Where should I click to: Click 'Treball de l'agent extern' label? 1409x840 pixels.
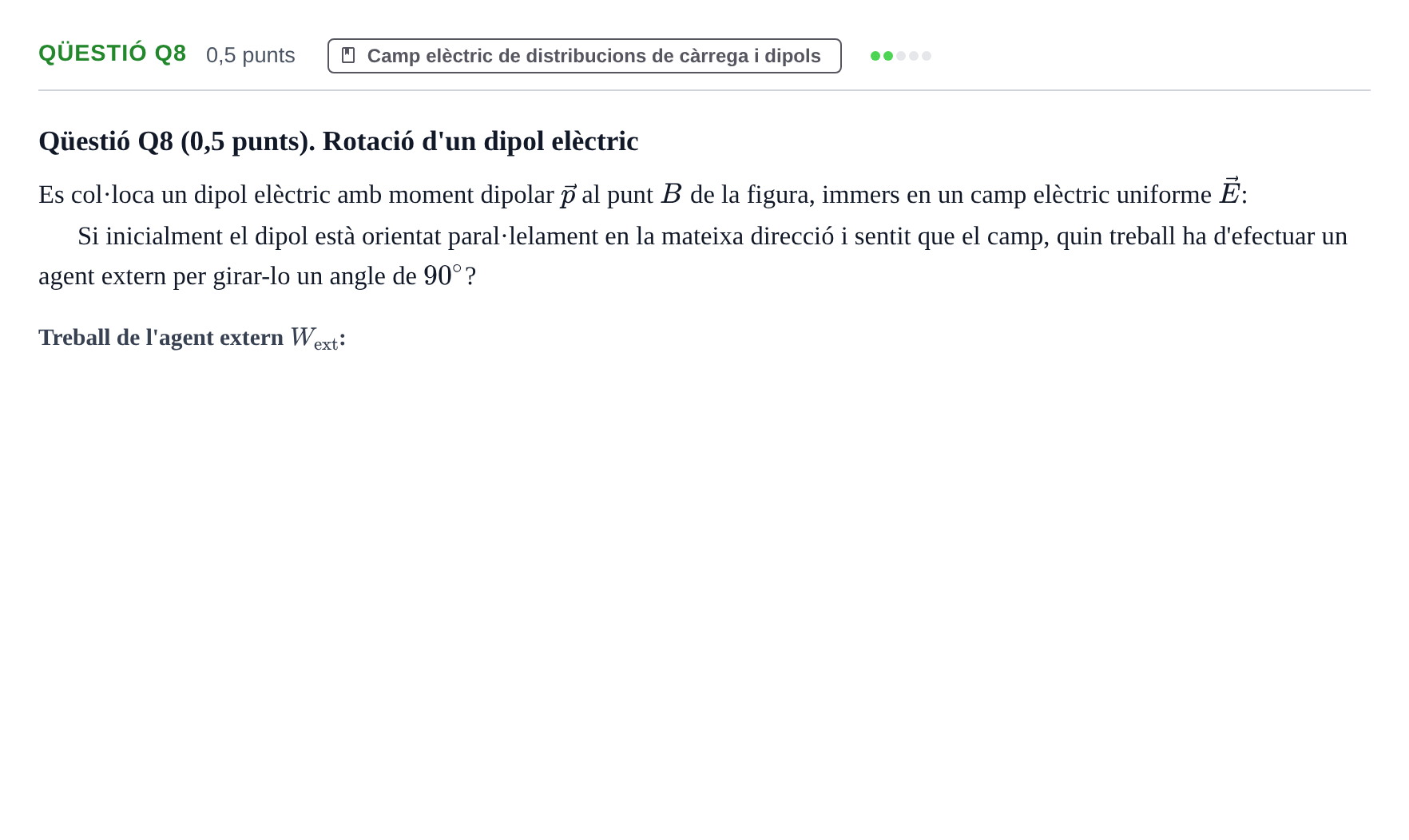point(192,338)
